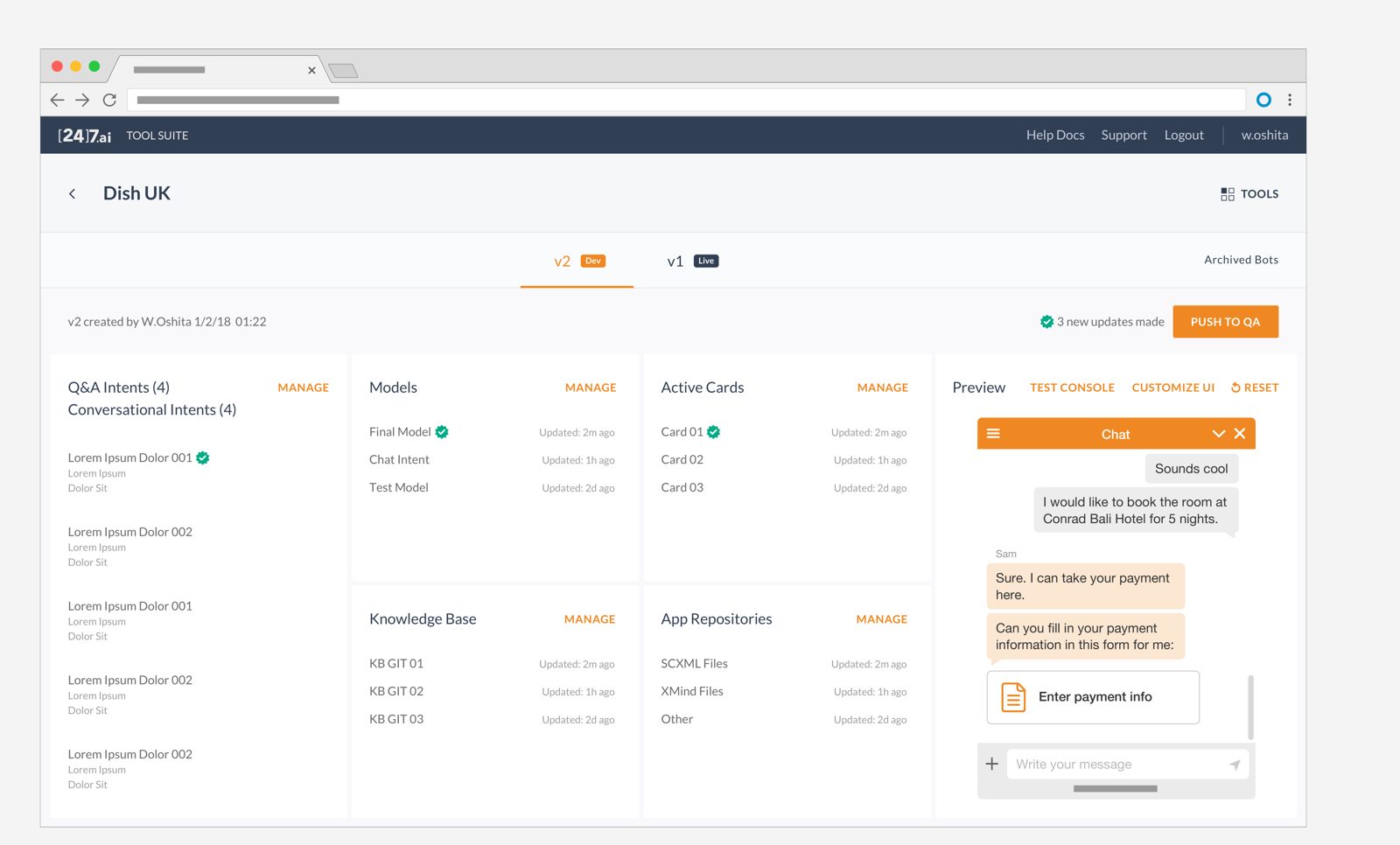The height and width of the screenshot is (845, 1400).
Task: Open the Enter payment info card
Action: [x=1093, y=697]
